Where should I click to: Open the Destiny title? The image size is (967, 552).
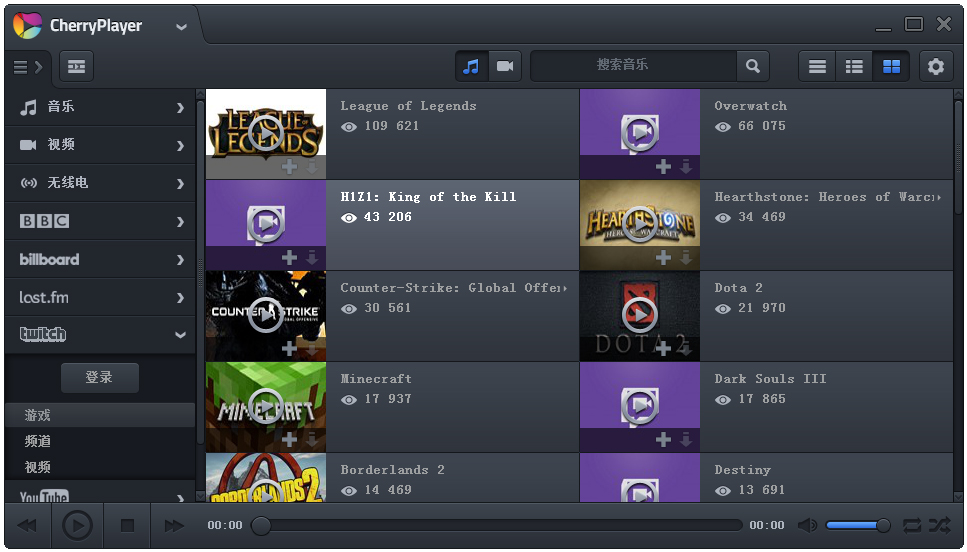743,470
